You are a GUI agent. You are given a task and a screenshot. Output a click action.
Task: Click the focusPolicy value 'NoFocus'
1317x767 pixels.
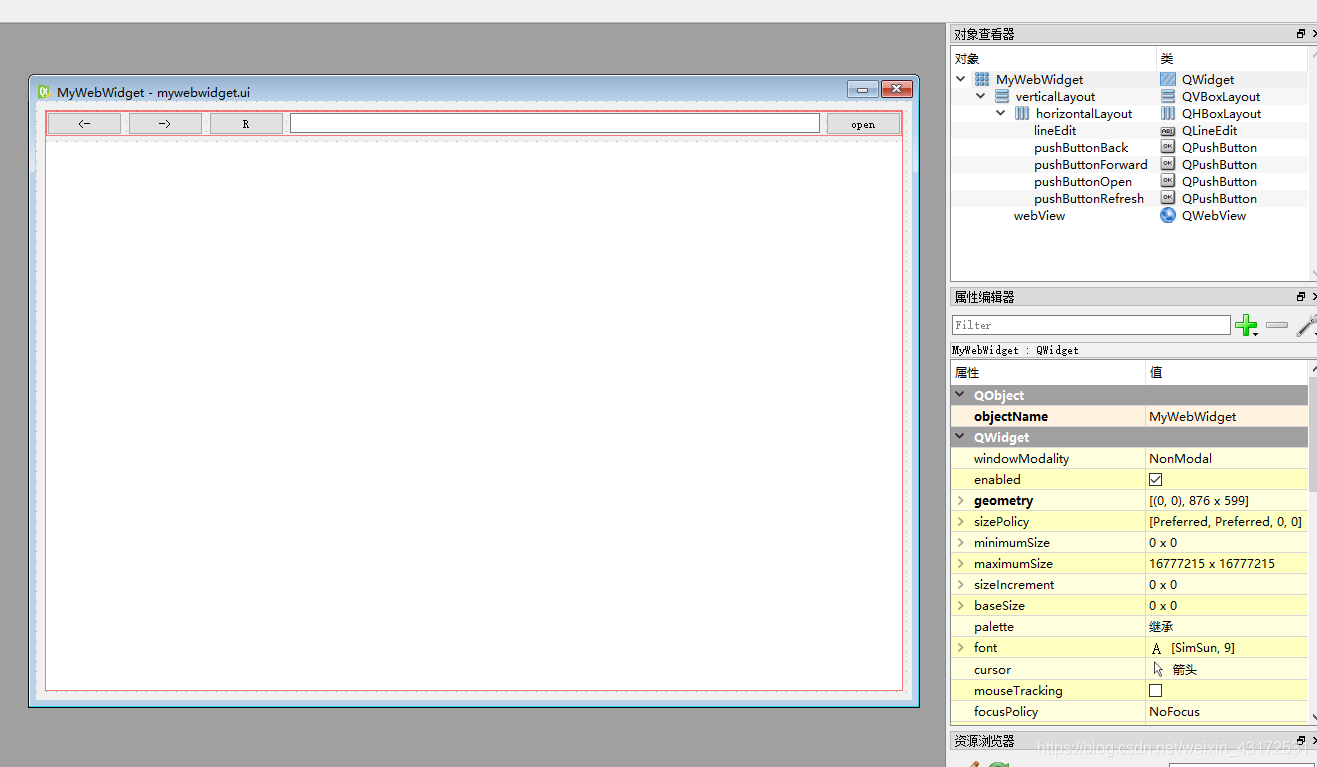point(1174,712)
